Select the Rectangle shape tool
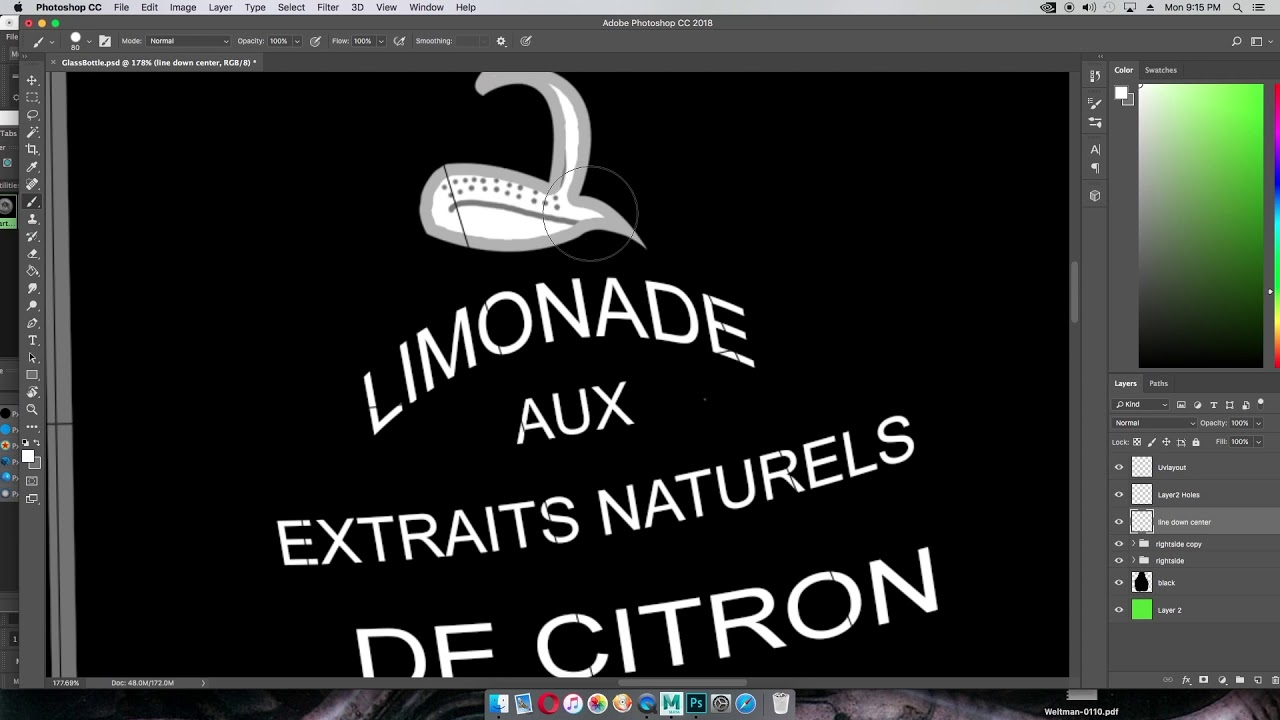This screenshot has width=1280, height=720. tap(32, 375)
